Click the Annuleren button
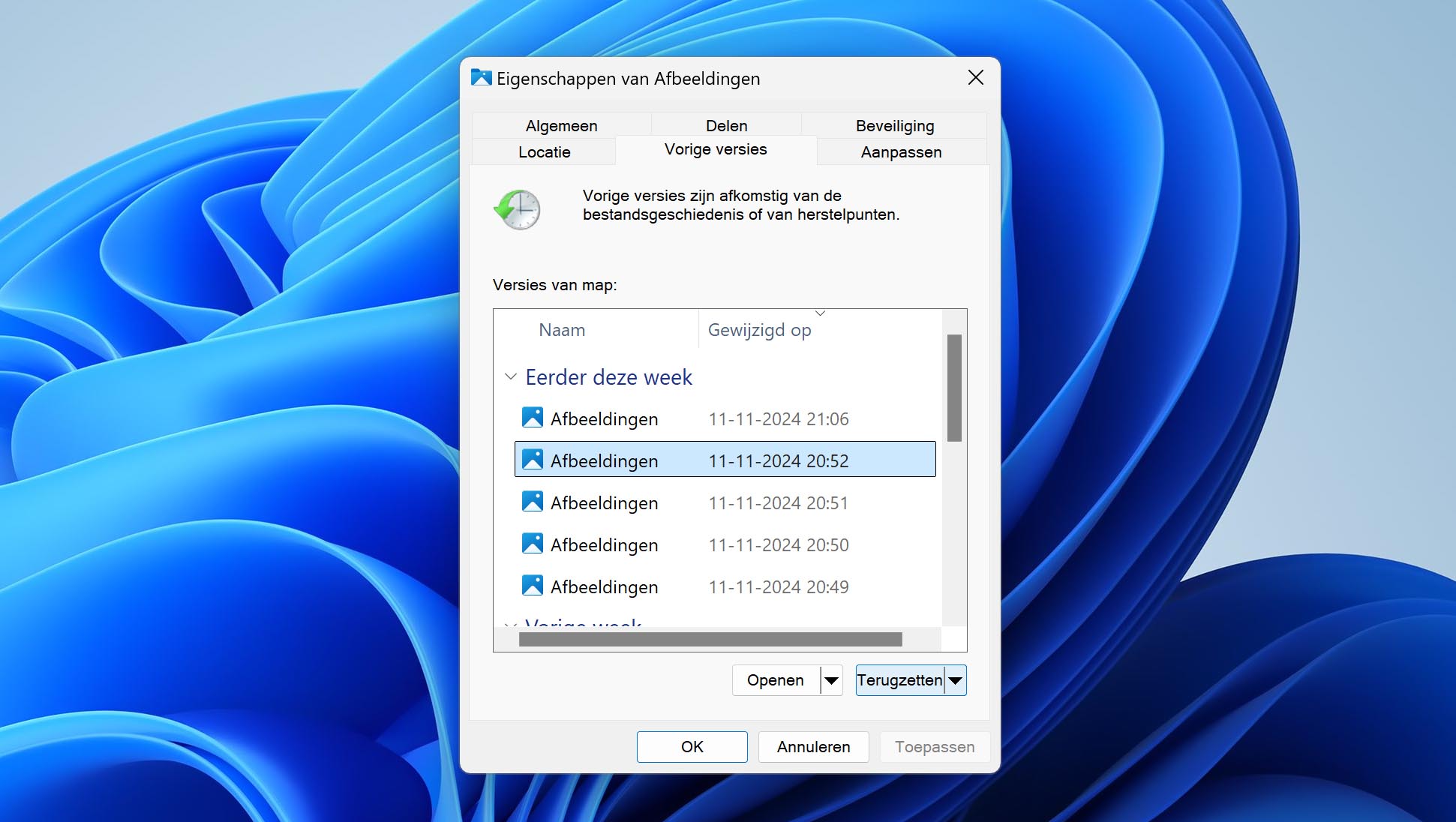 [813, 747]
